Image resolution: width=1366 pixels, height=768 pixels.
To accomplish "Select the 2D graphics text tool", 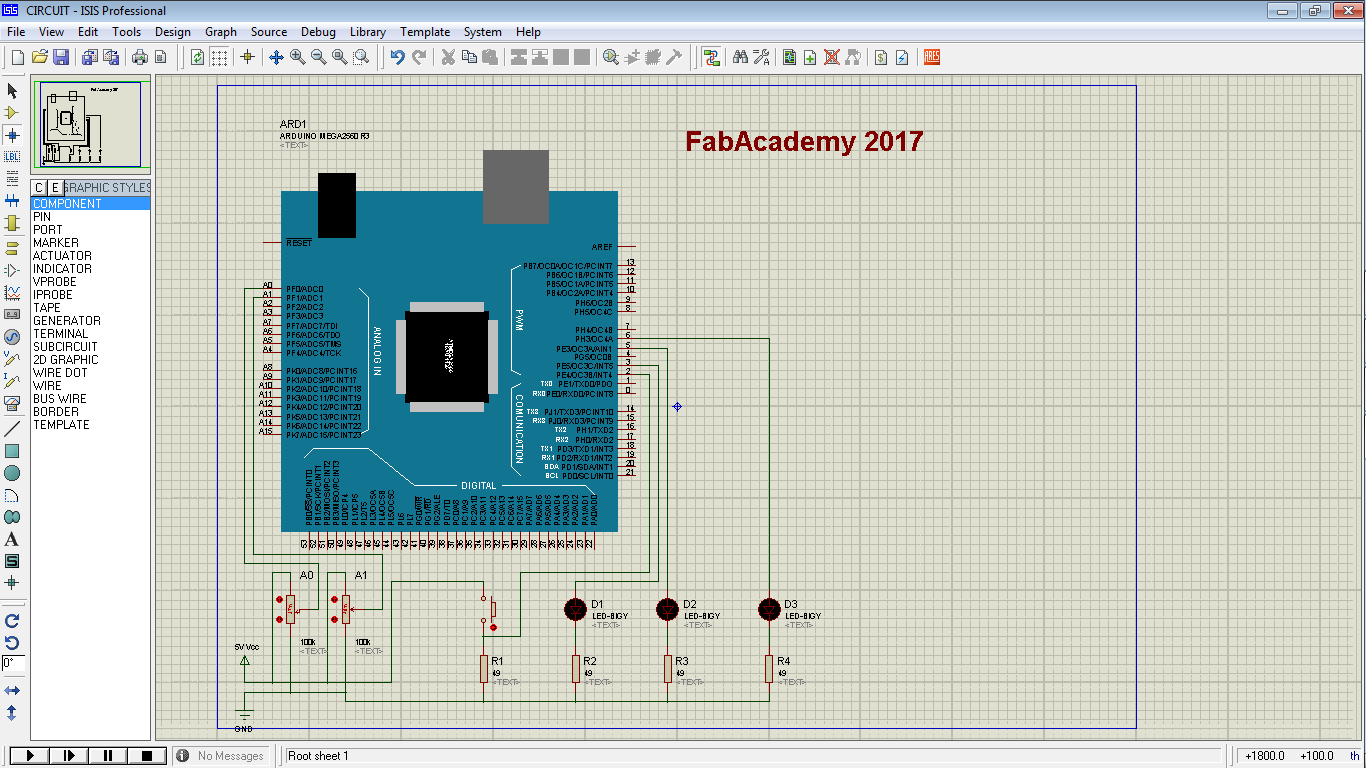I will (12, 539).
